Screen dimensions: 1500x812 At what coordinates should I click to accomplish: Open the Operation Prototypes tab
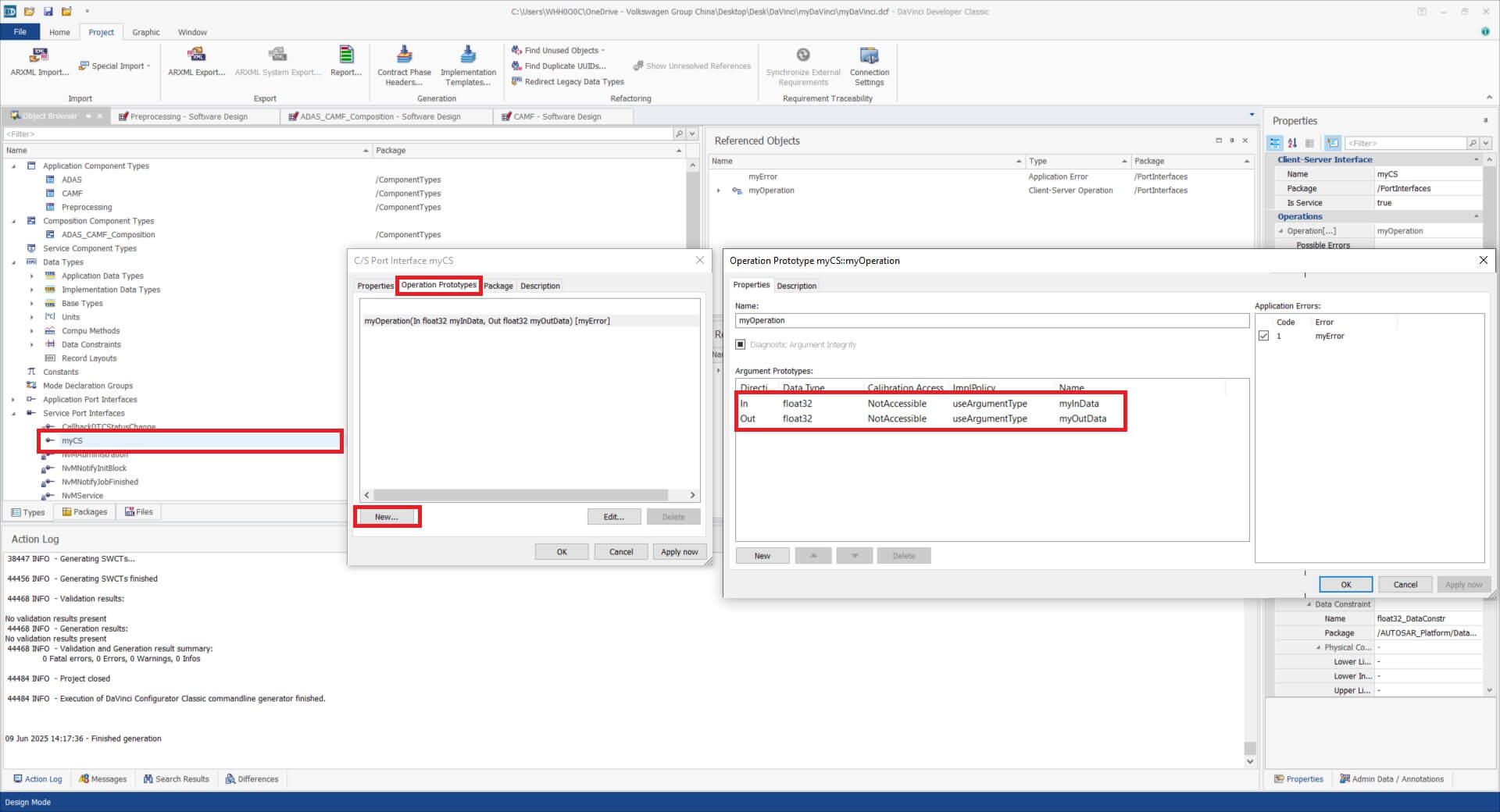pyautogui.click(x=438, y=286)
